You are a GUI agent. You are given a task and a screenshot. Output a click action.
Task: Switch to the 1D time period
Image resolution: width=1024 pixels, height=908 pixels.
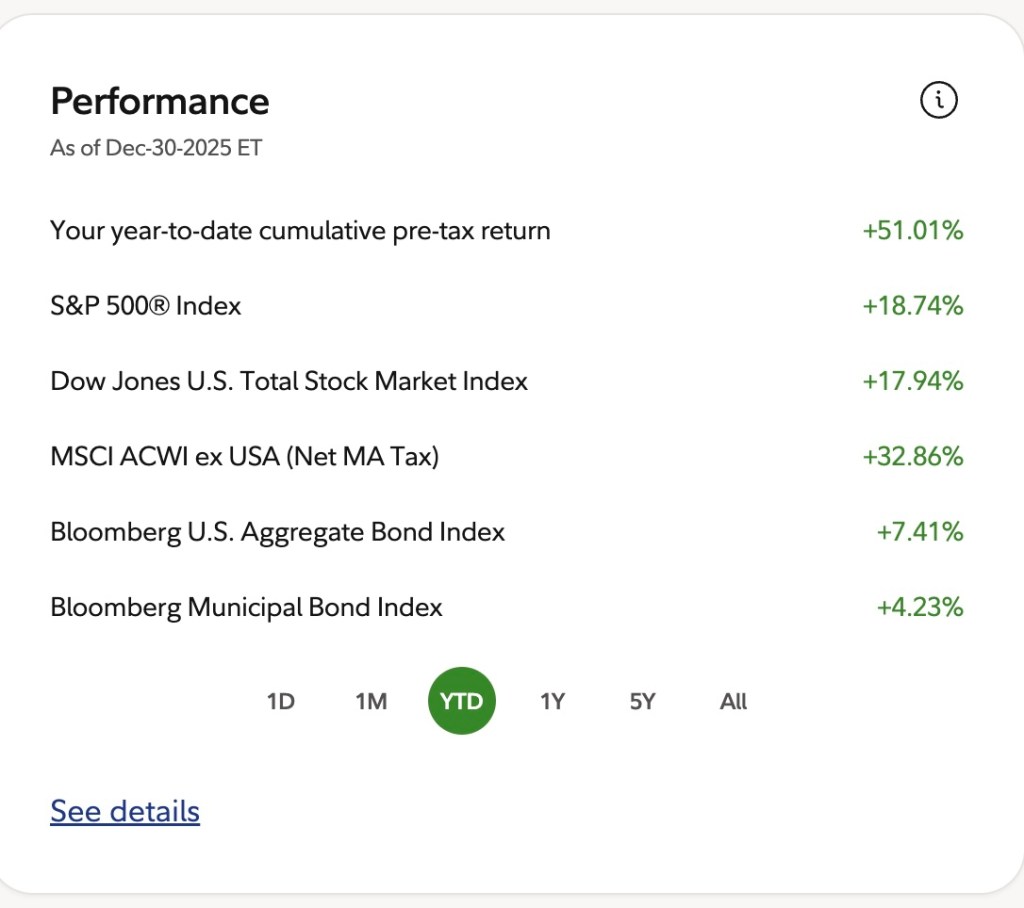(x=281, y=702)
